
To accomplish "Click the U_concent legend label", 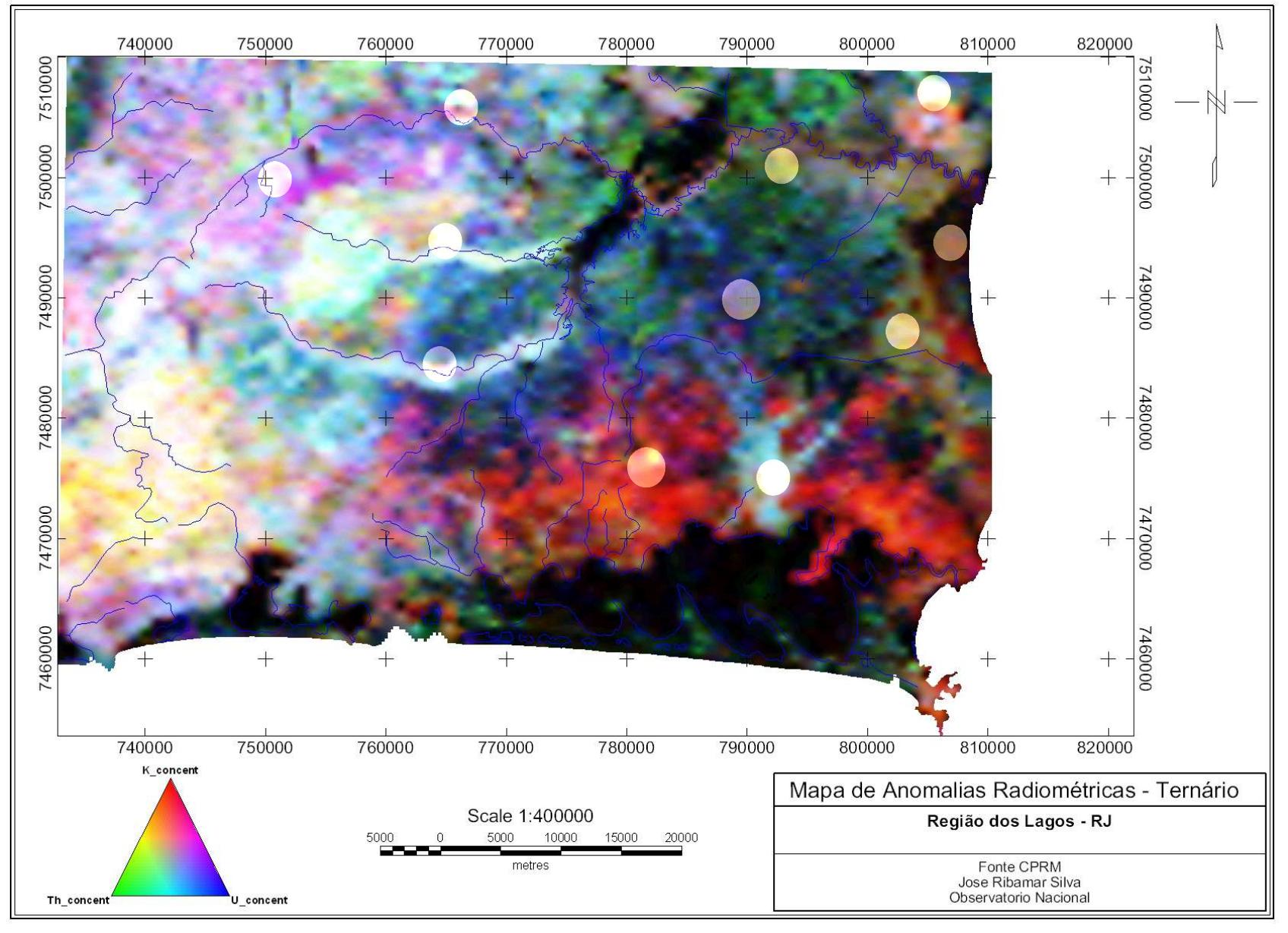I will pos(259,900).
